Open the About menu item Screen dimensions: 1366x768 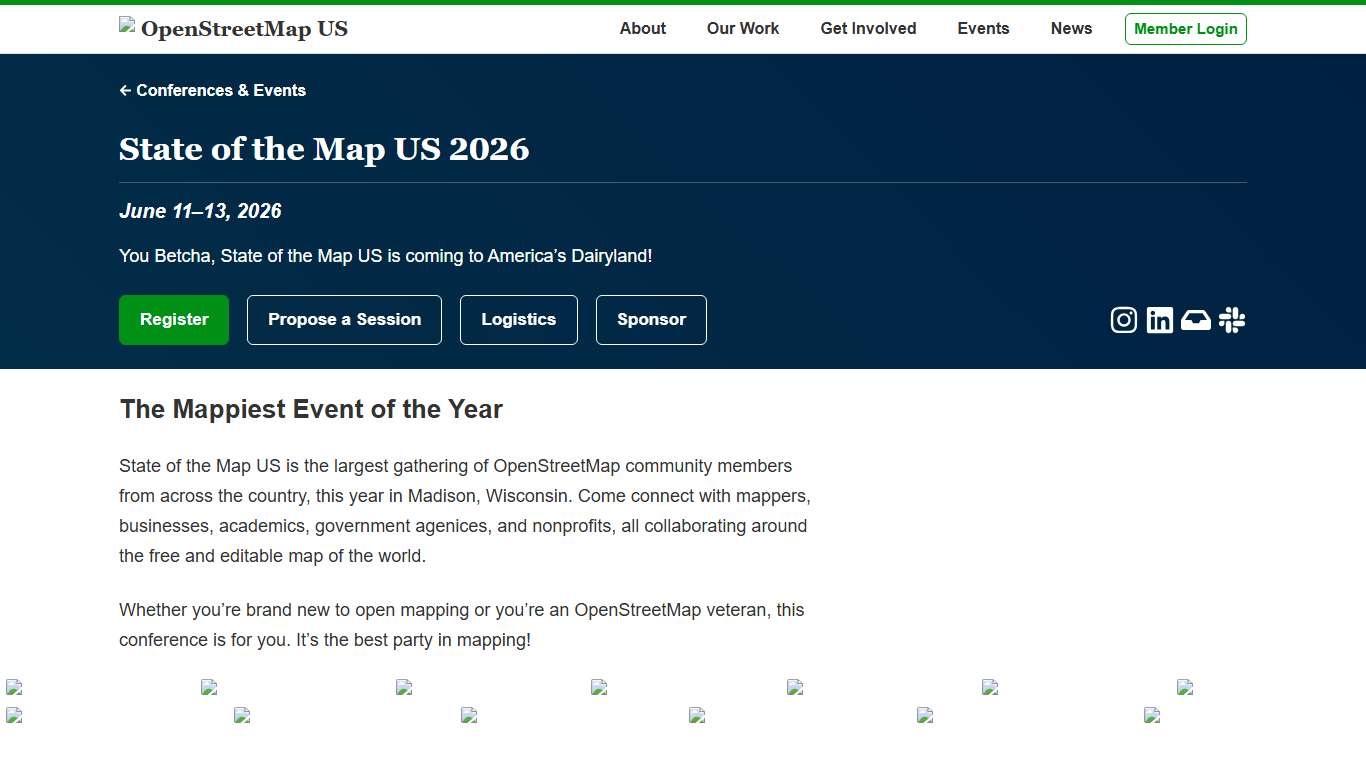(642, 28)
